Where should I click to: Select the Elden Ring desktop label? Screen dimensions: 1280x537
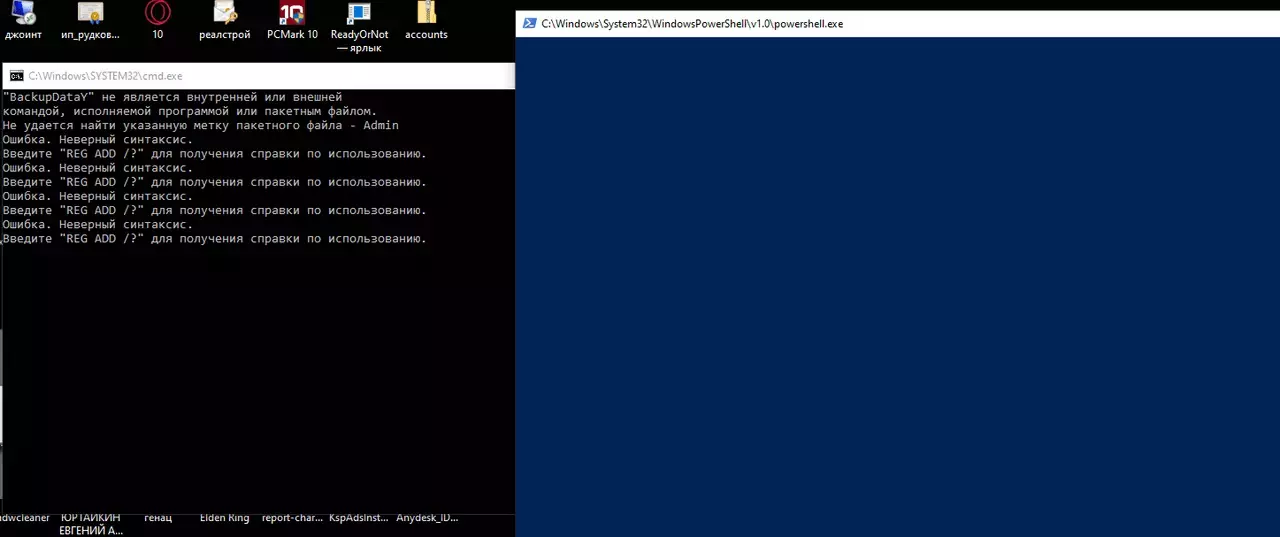click(224, 518)
